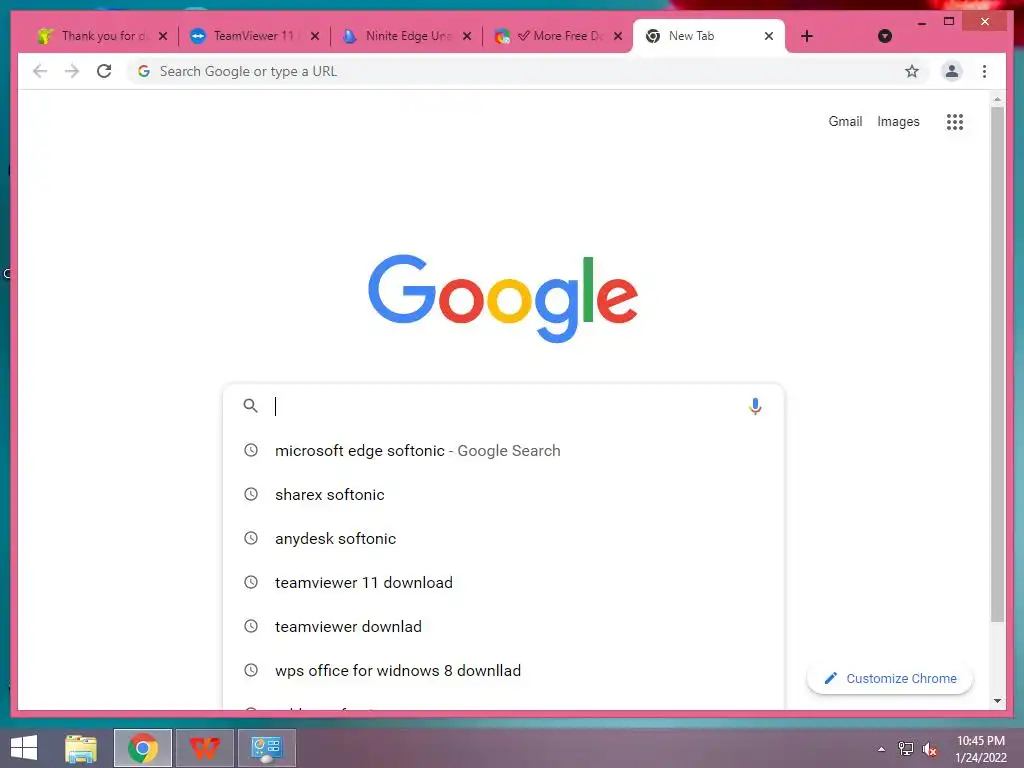
Task: Open the Chrome profile avatar
Action: (952, 71)
